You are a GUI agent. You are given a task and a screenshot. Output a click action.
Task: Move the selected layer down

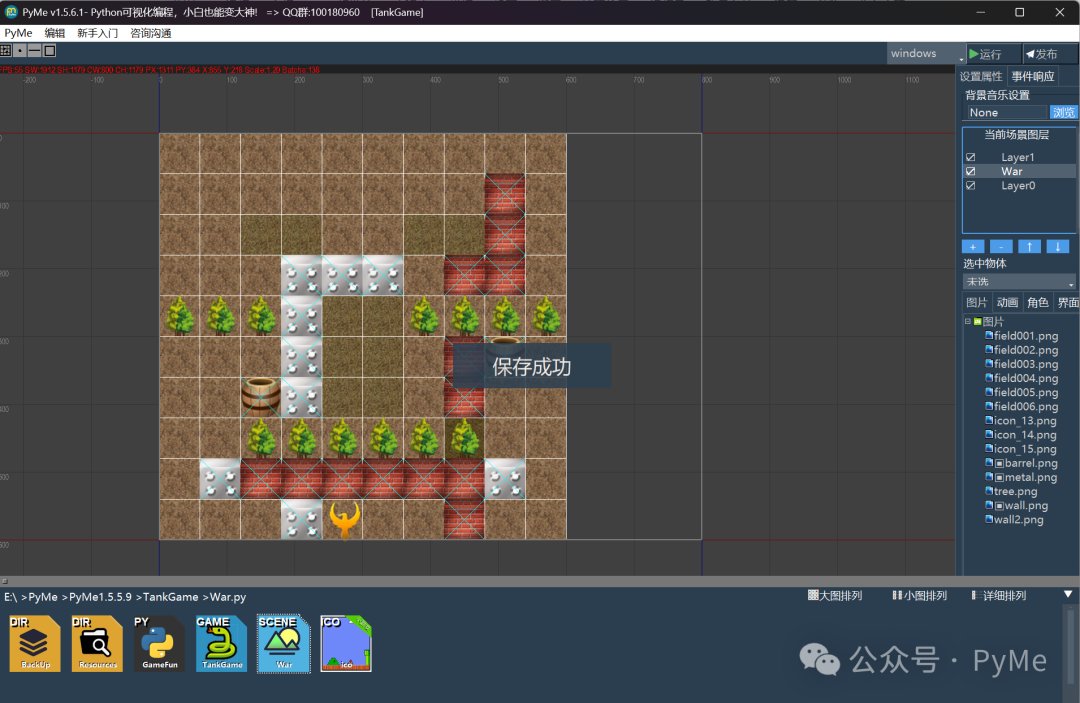pos(1057,246)
